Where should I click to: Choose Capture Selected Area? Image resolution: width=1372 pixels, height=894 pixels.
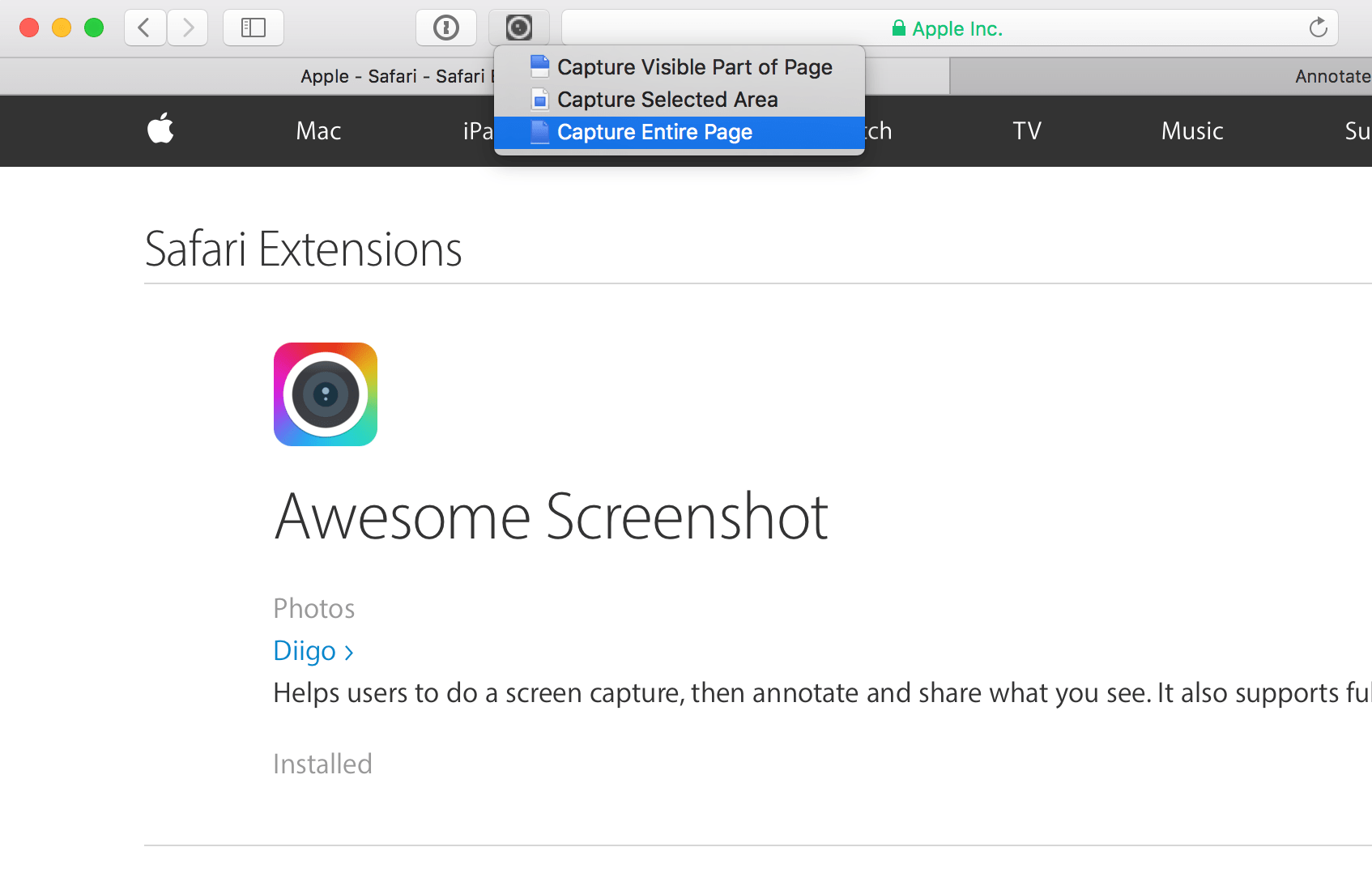tap(667, 100)
